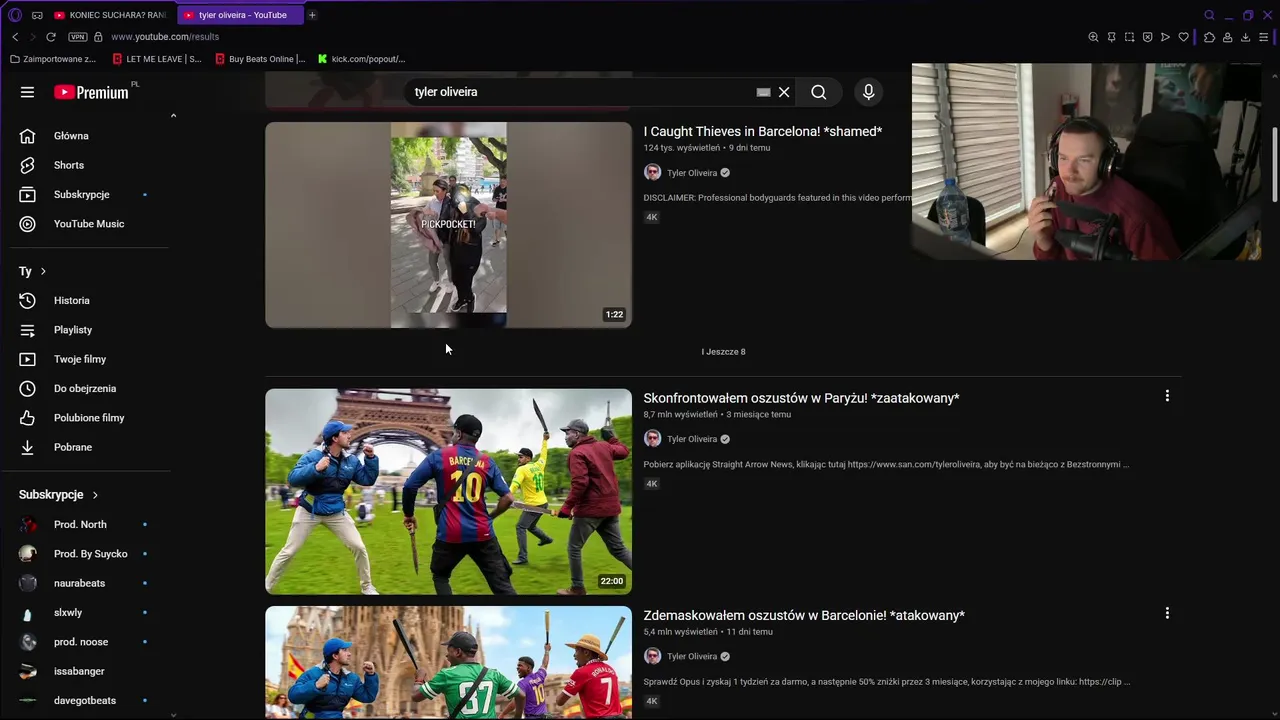The width and height of the screenshot is (1280, 720).
Task: Open the browser downloads icon
Action: pos(1245,37)
